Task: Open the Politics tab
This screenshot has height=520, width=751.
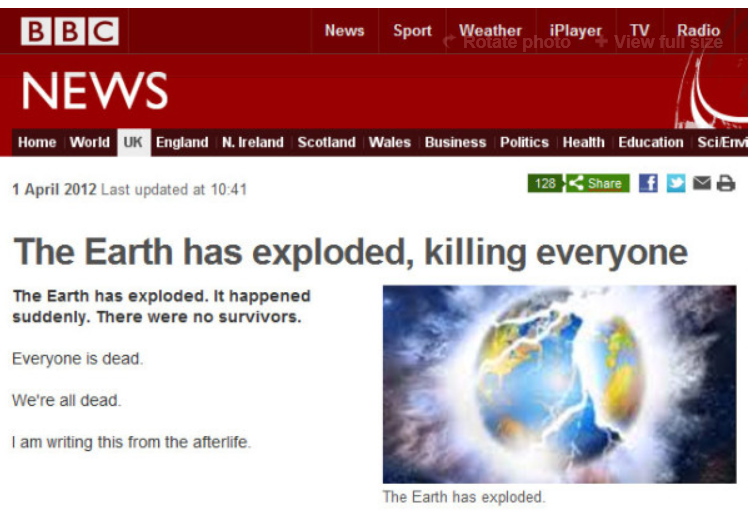Action: click(x=524, y=142)
